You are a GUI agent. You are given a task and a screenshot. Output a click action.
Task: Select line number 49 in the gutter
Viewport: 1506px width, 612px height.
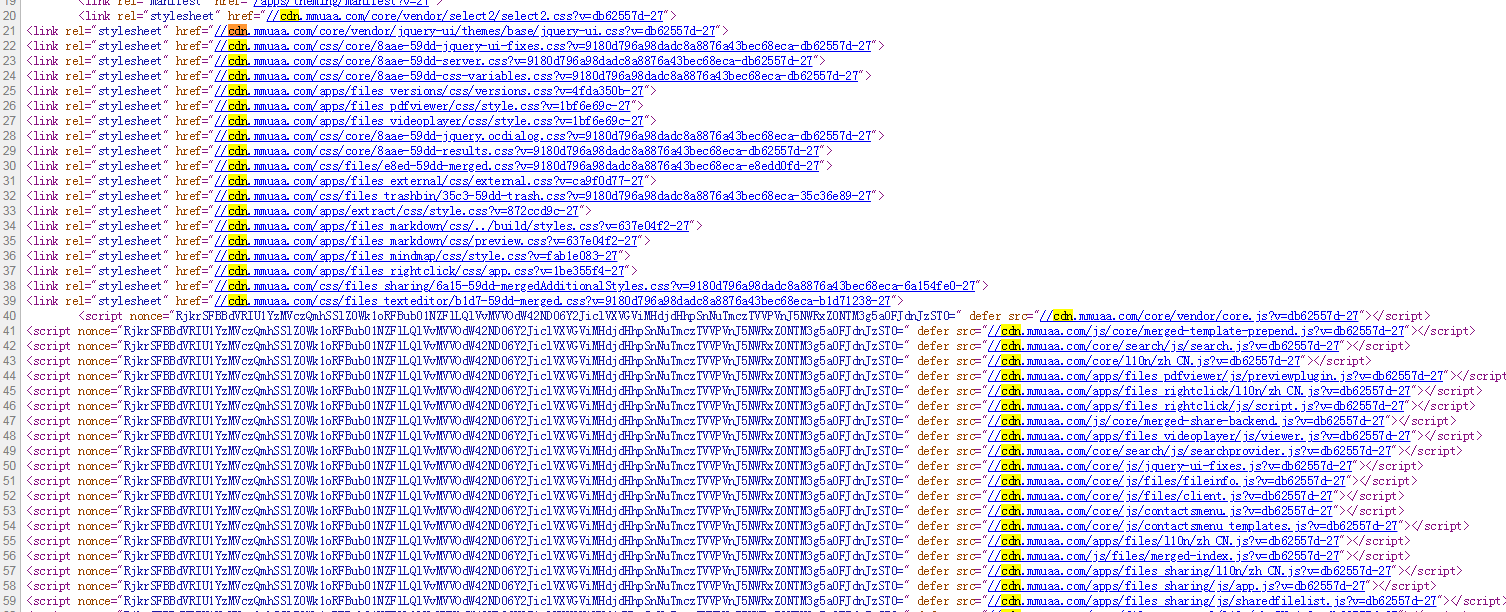coord(11,451)
